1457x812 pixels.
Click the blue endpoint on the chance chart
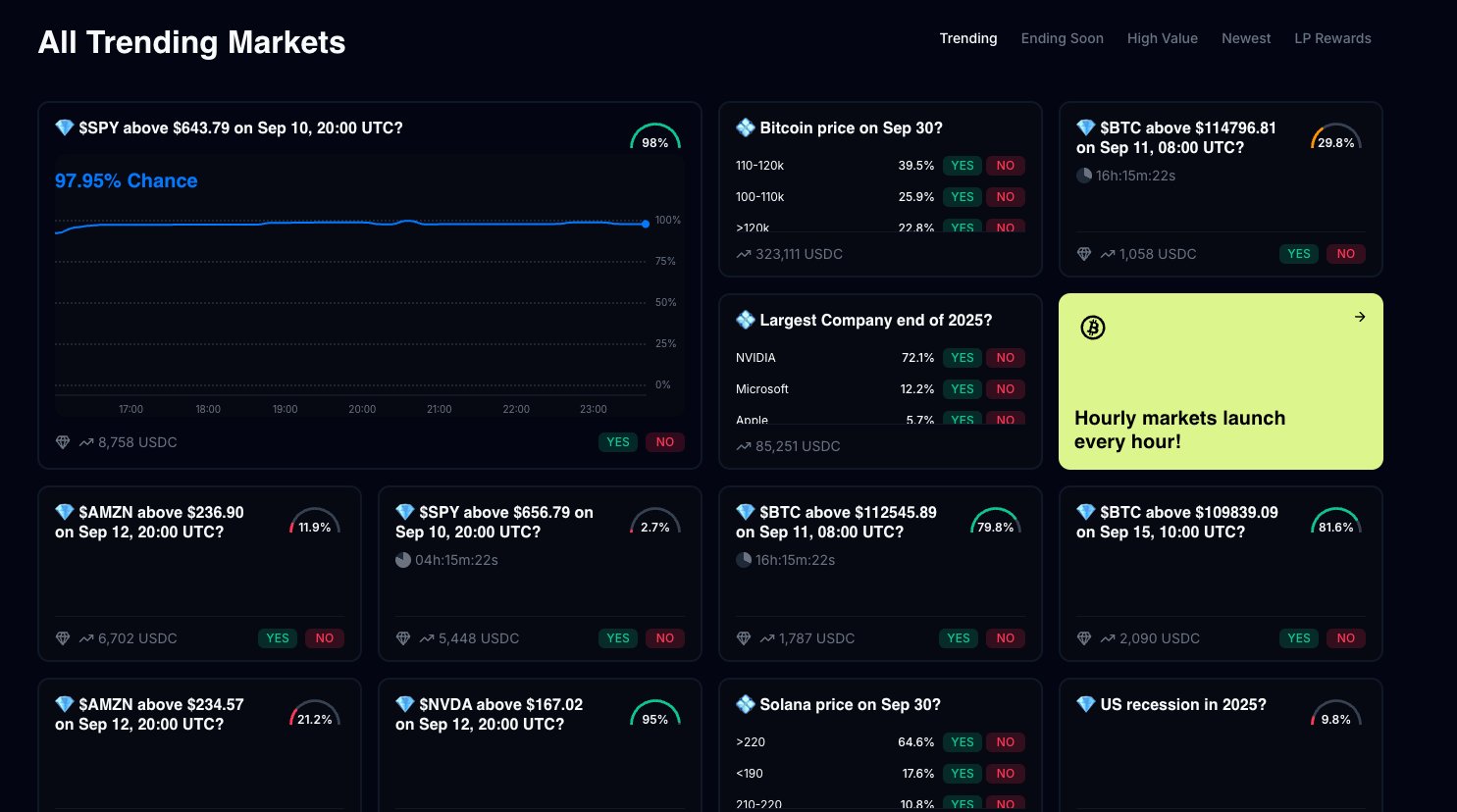tap(646, 224)
